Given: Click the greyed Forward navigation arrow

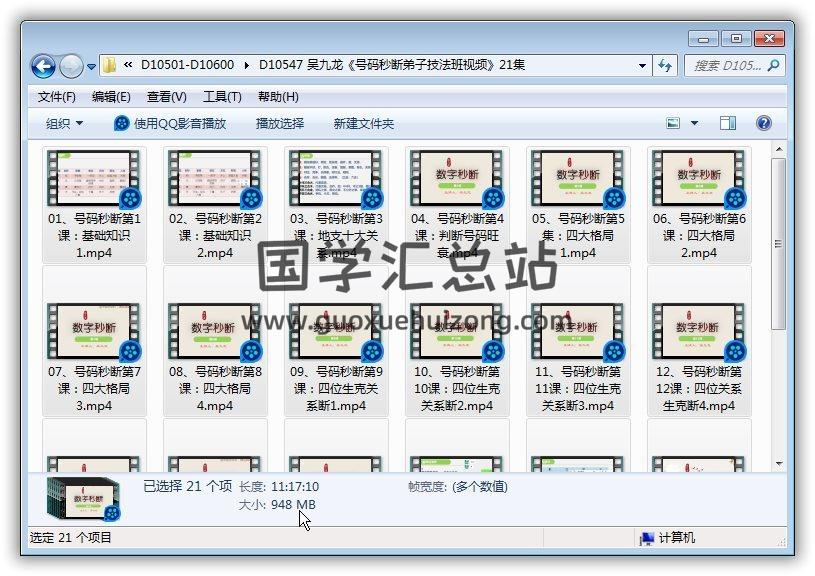Looking at the screenshot, I should pyautogui.click(x=71, y=66).
